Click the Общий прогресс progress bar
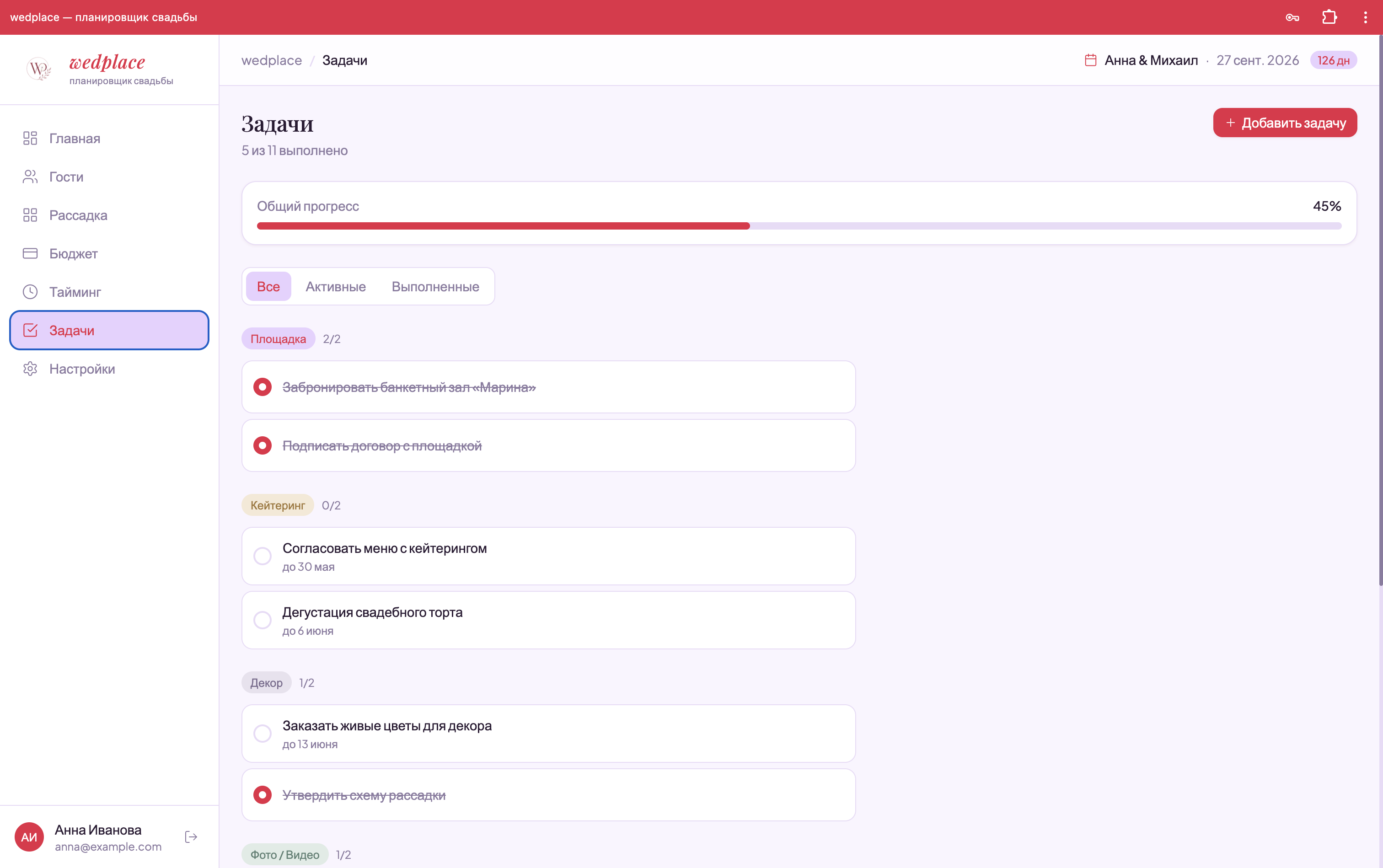1383x868 pixels. [799, 226]
